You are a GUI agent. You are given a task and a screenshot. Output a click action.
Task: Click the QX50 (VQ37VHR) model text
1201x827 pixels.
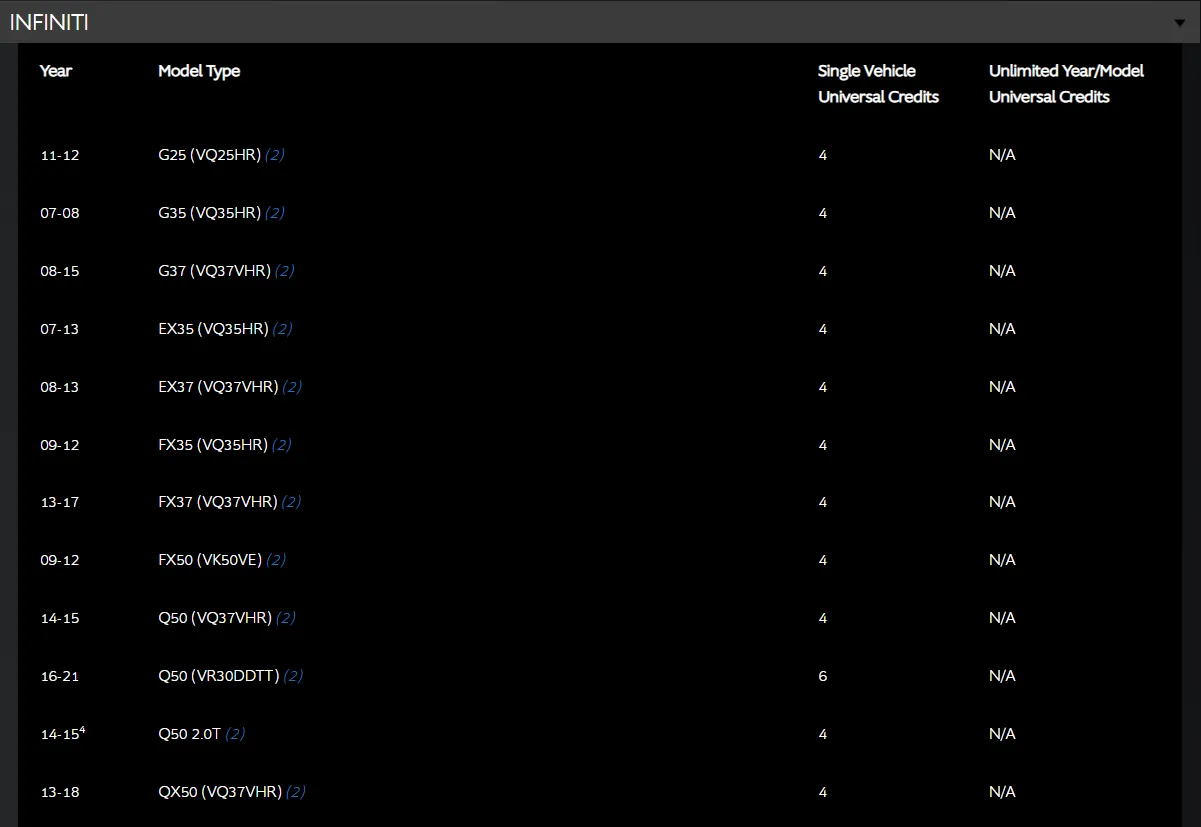[x=220, y=792]
